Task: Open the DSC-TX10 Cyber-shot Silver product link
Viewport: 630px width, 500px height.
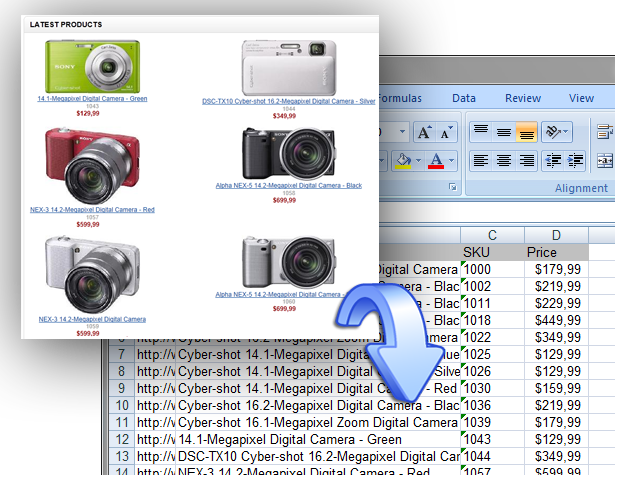Action: click(288, 101)
